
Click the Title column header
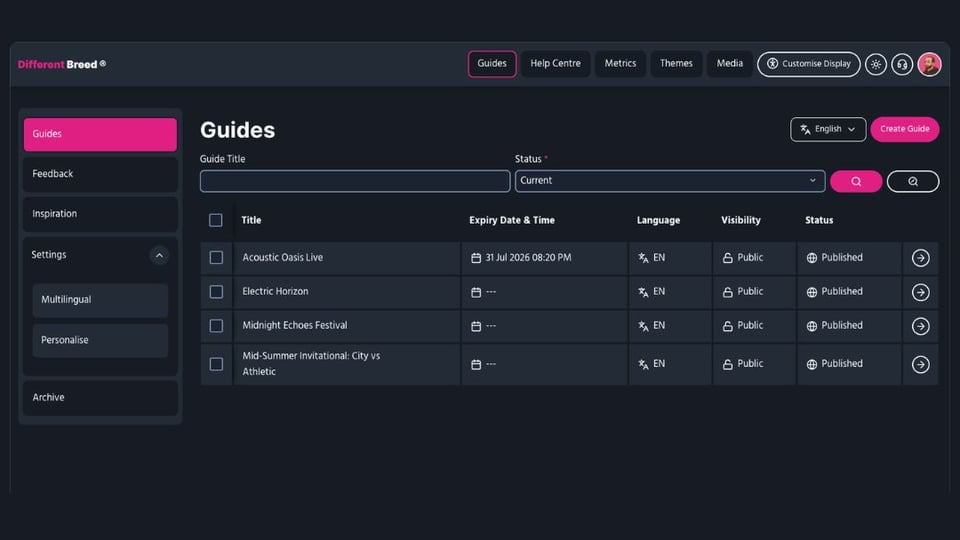click(251, 220)
